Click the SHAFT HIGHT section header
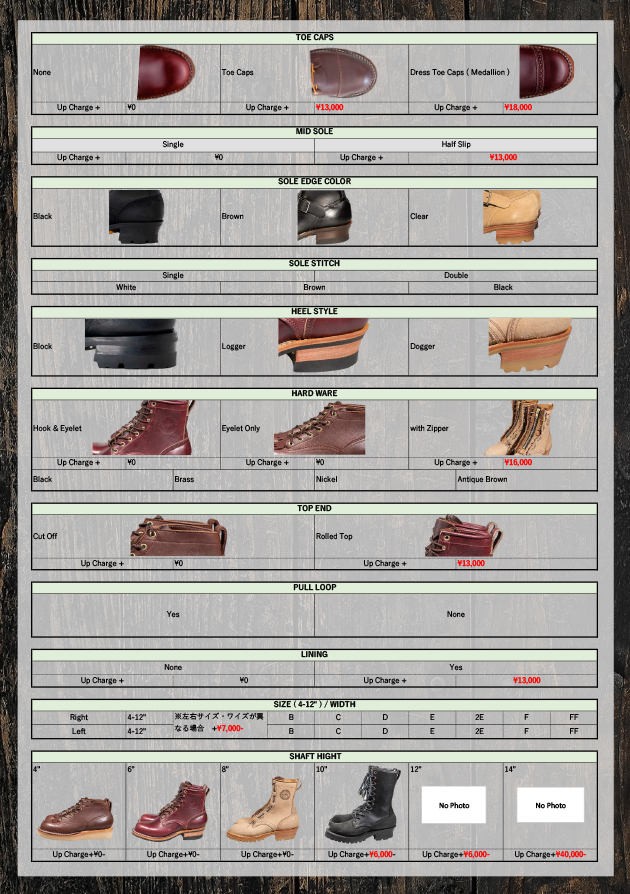This screenshot has height=894, width=630. pyautogui.click(x=314, y=756)
